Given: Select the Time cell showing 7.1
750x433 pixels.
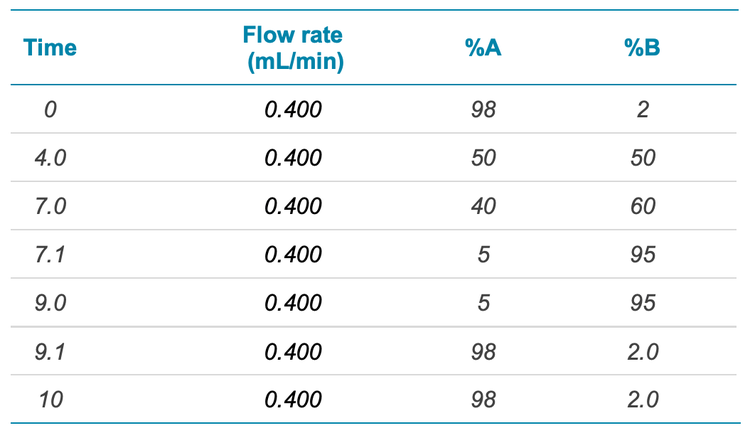Looking at the screenshot, I should pos(50,255).
